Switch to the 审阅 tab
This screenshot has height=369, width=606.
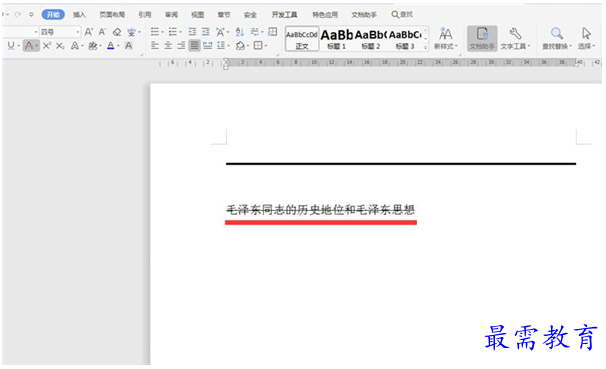point(171,15)
